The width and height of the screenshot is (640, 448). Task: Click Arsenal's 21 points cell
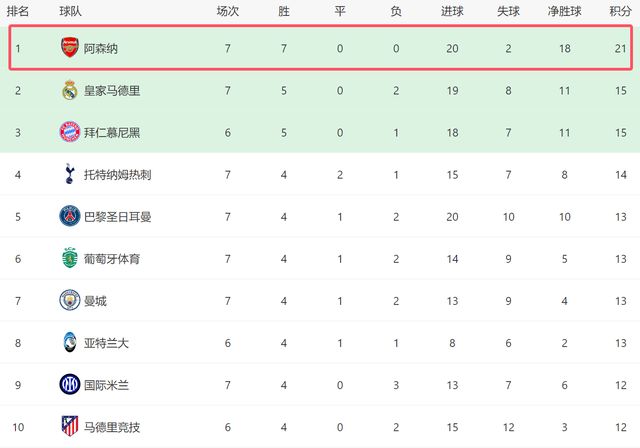coord(620,48)
